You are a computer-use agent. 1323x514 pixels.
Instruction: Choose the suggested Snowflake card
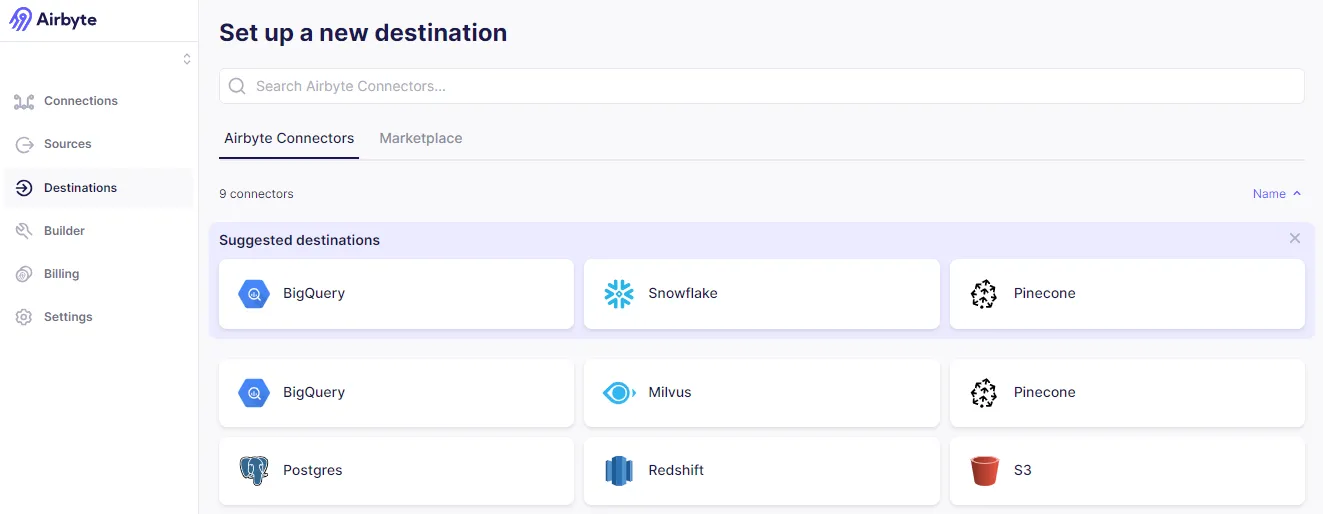coord(761,294)
